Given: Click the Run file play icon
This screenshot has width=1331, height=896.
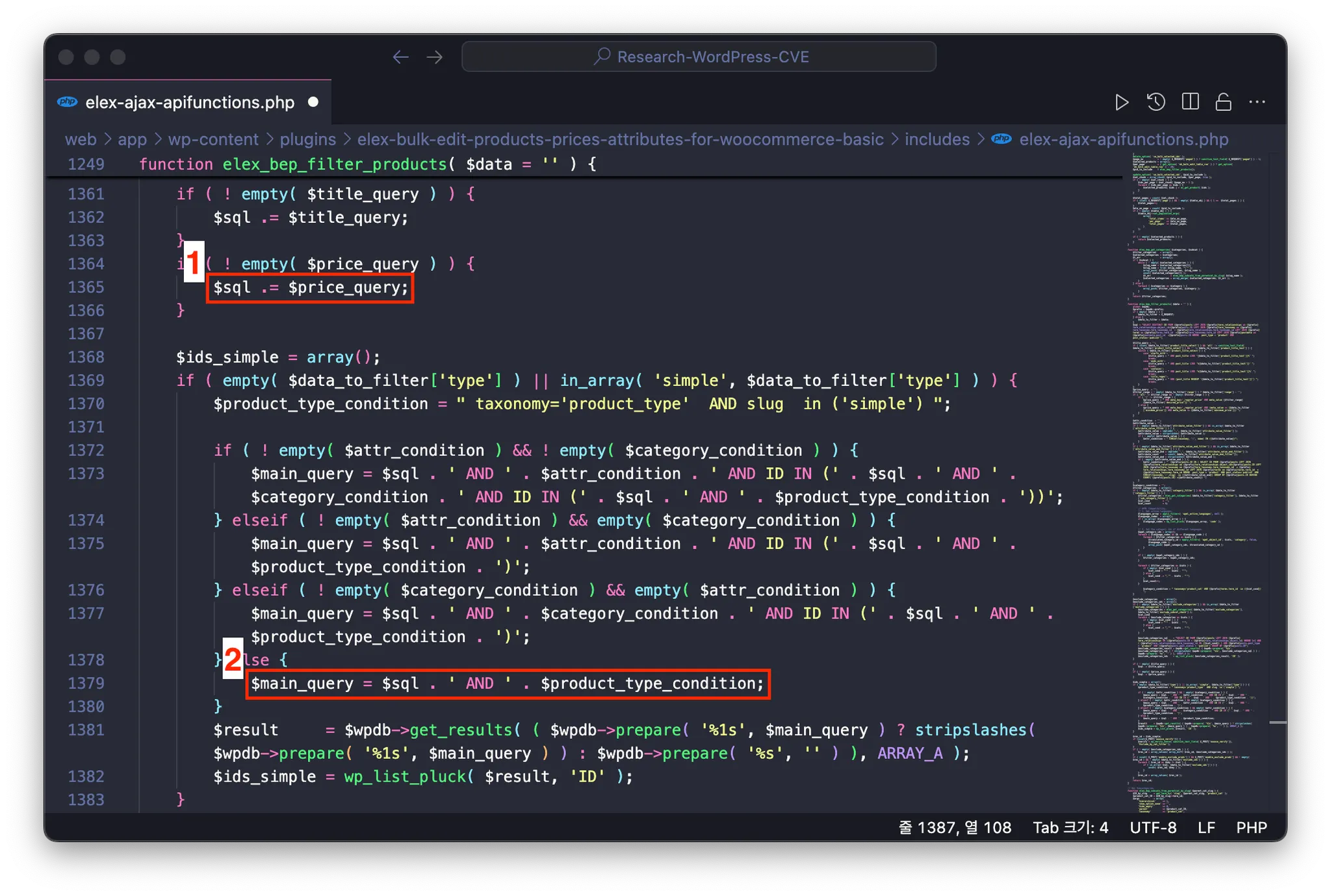Looking at the screenshot, I should click(x=1121, y=103).
